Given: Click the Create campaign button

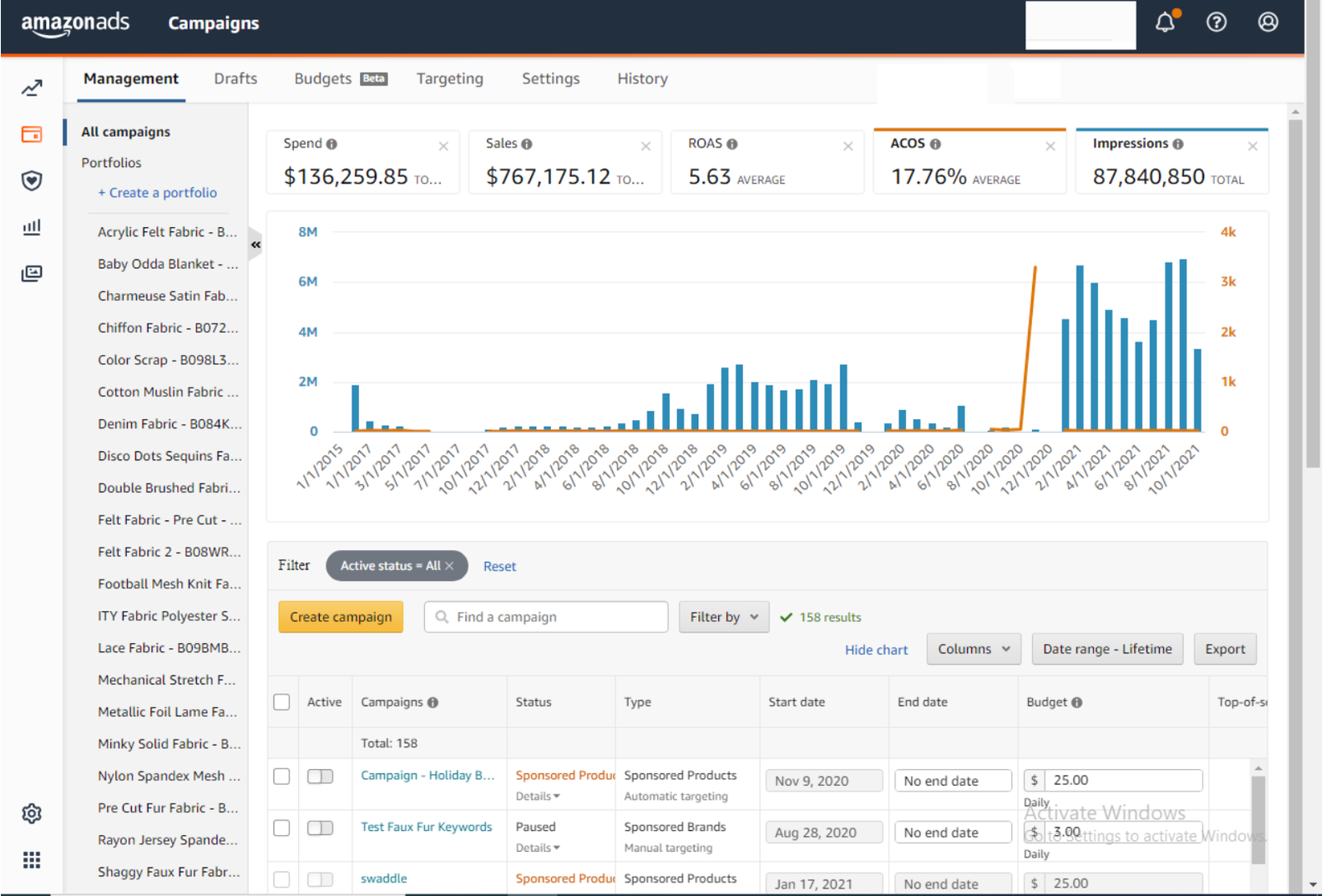Looking at the screenshot, I should pos(341,617).
